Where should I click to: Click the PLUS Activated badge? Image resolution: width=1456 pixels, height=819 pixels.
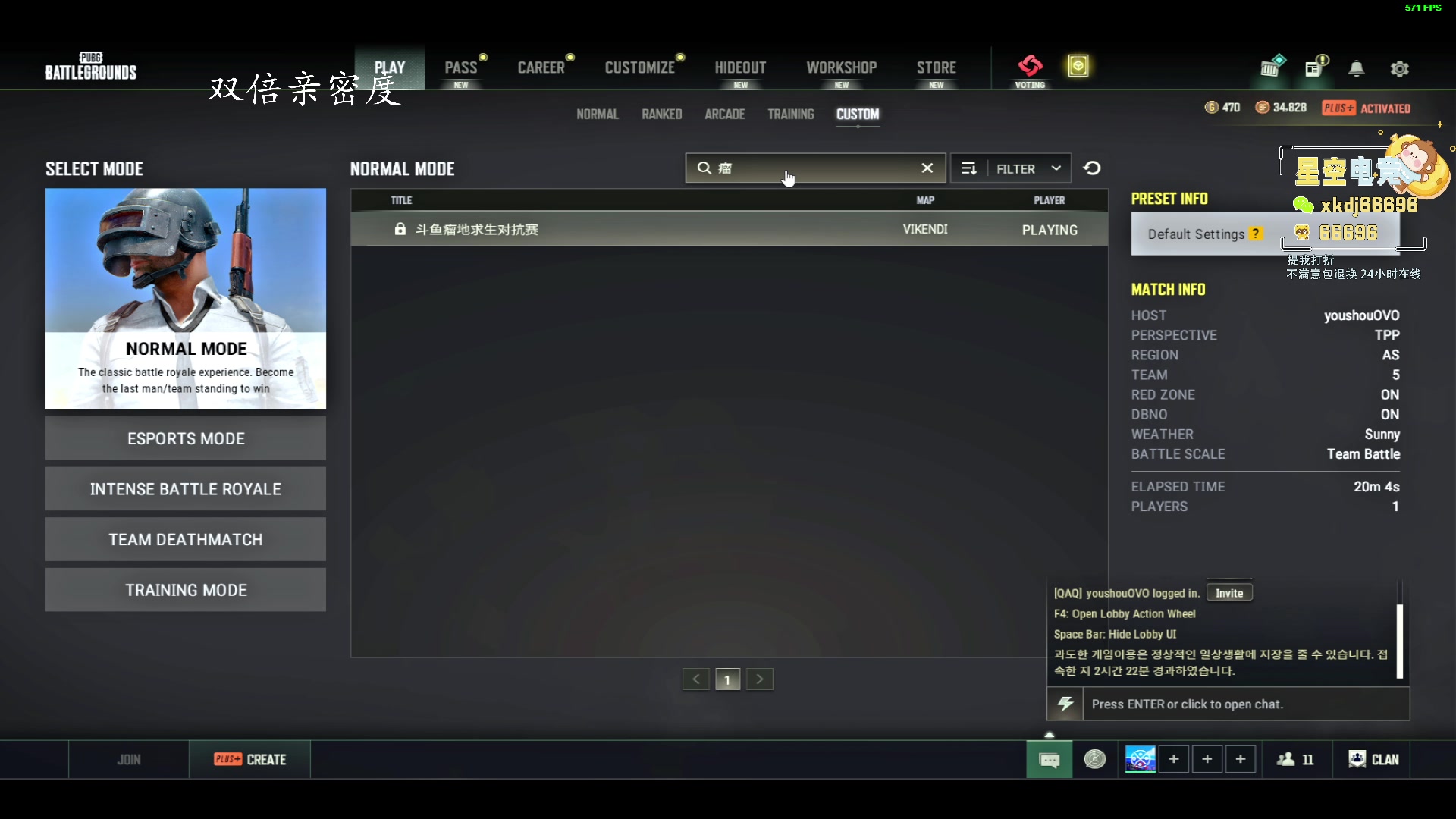(1366, 108)
